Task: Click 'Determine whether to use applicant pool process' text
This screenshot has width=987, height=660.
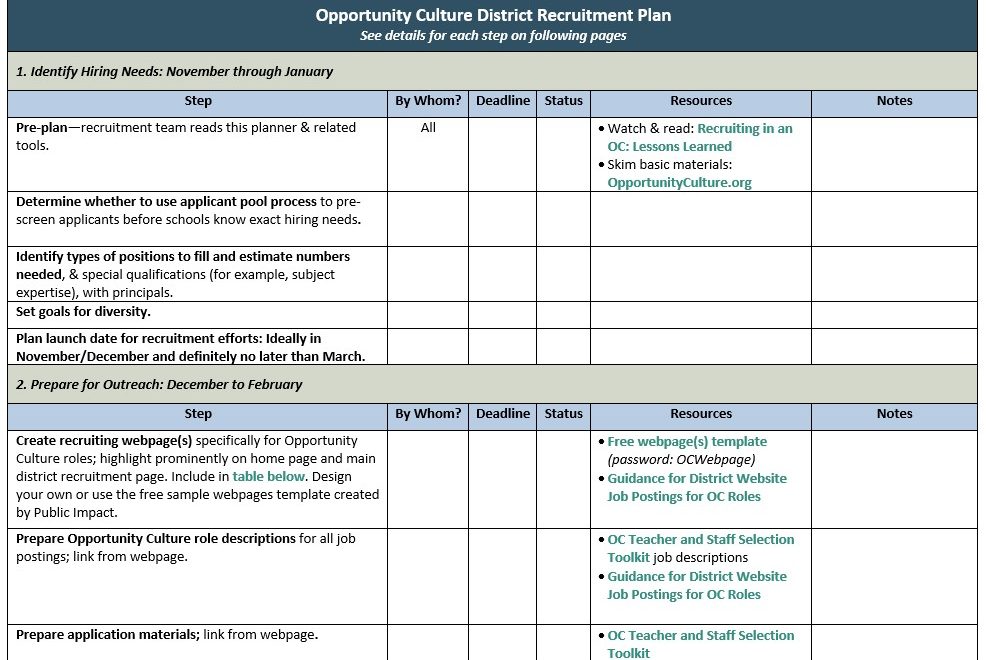Action: click(166, 202)
